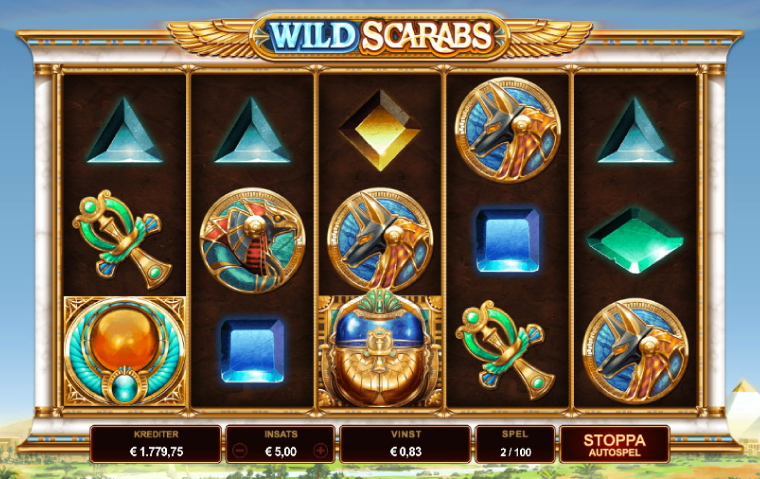Click the yellow diamond gem symbol
This screenshot has width=760, height=479.
[380, 130]
